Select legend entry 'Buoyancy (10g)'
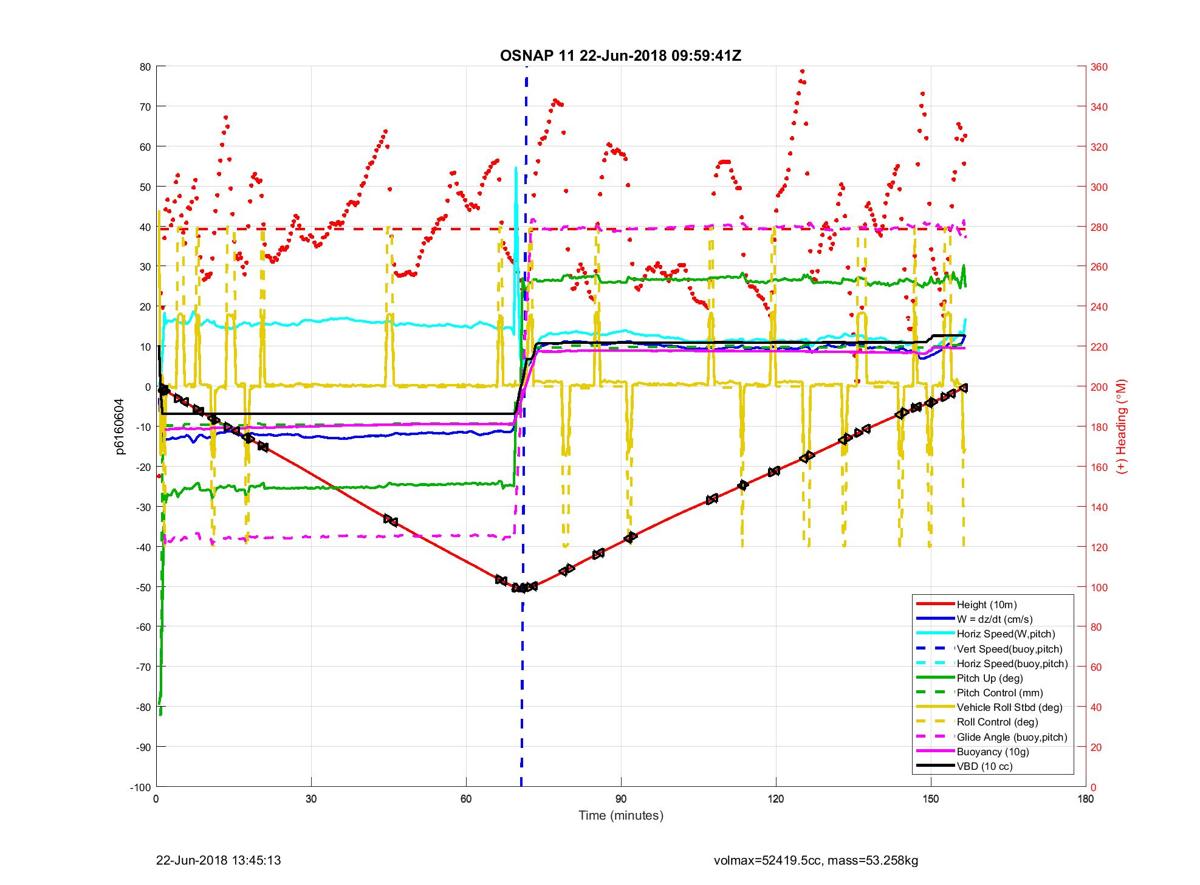 992,751
